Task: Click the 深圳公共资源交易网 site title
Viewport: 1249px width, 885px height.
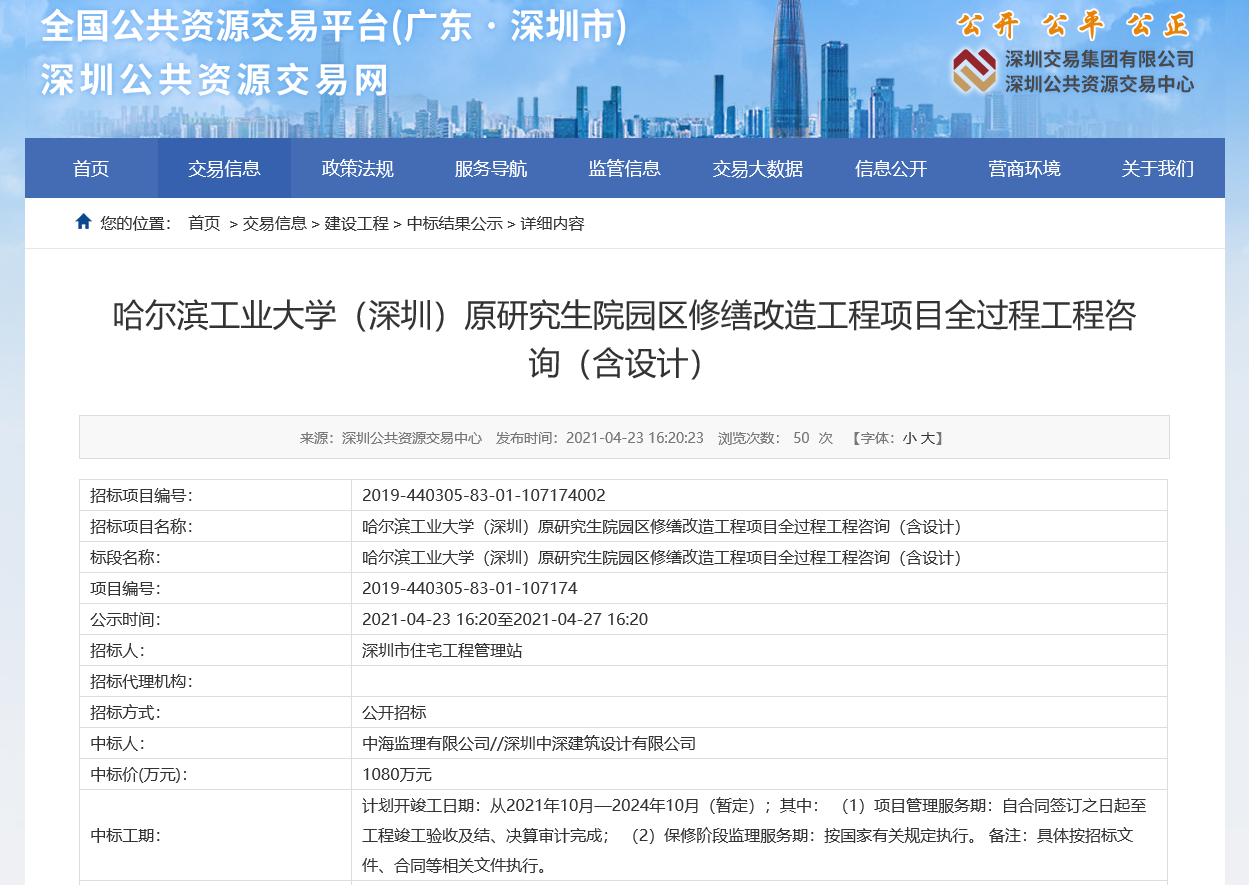Action: tap(214, 80)
